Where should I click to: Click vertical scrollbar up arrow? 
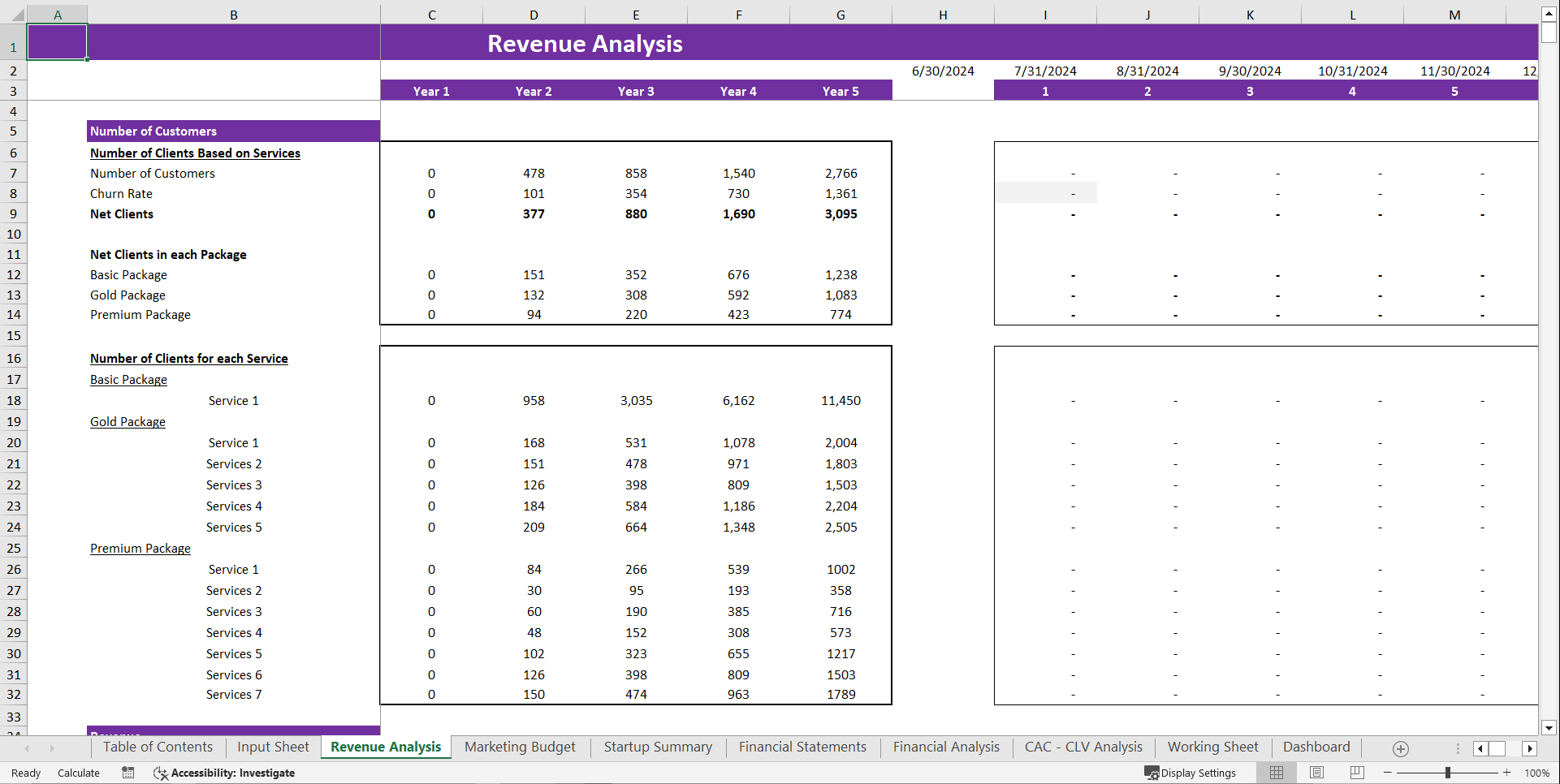pyautogui.click(x=1549, y=14)
